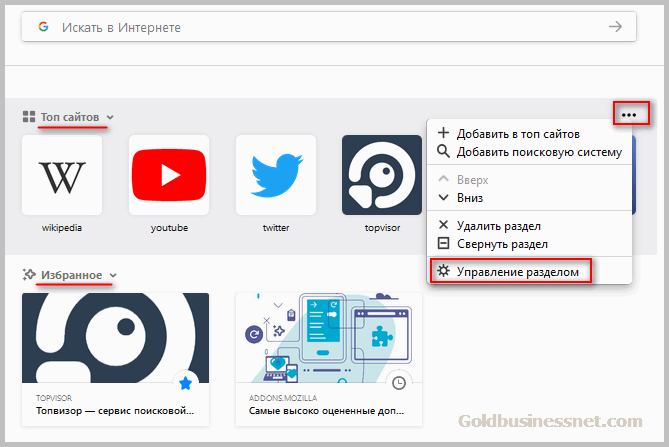Open the three-dots section menu

[x=629, y=115]
